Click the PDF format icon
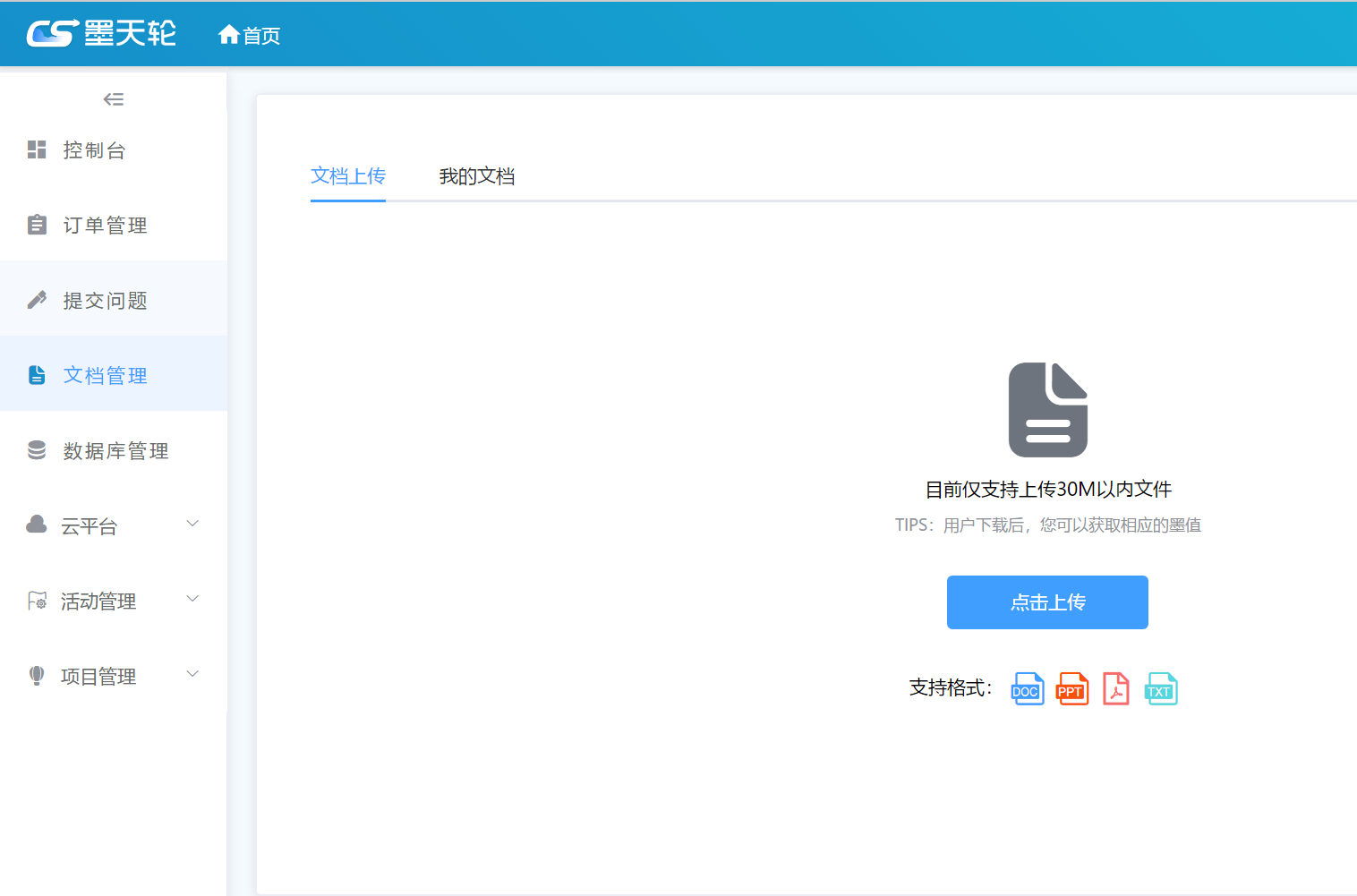The width and height of the screenshot is (1357, 896). pyautogui.click(x=1115, y=689)
